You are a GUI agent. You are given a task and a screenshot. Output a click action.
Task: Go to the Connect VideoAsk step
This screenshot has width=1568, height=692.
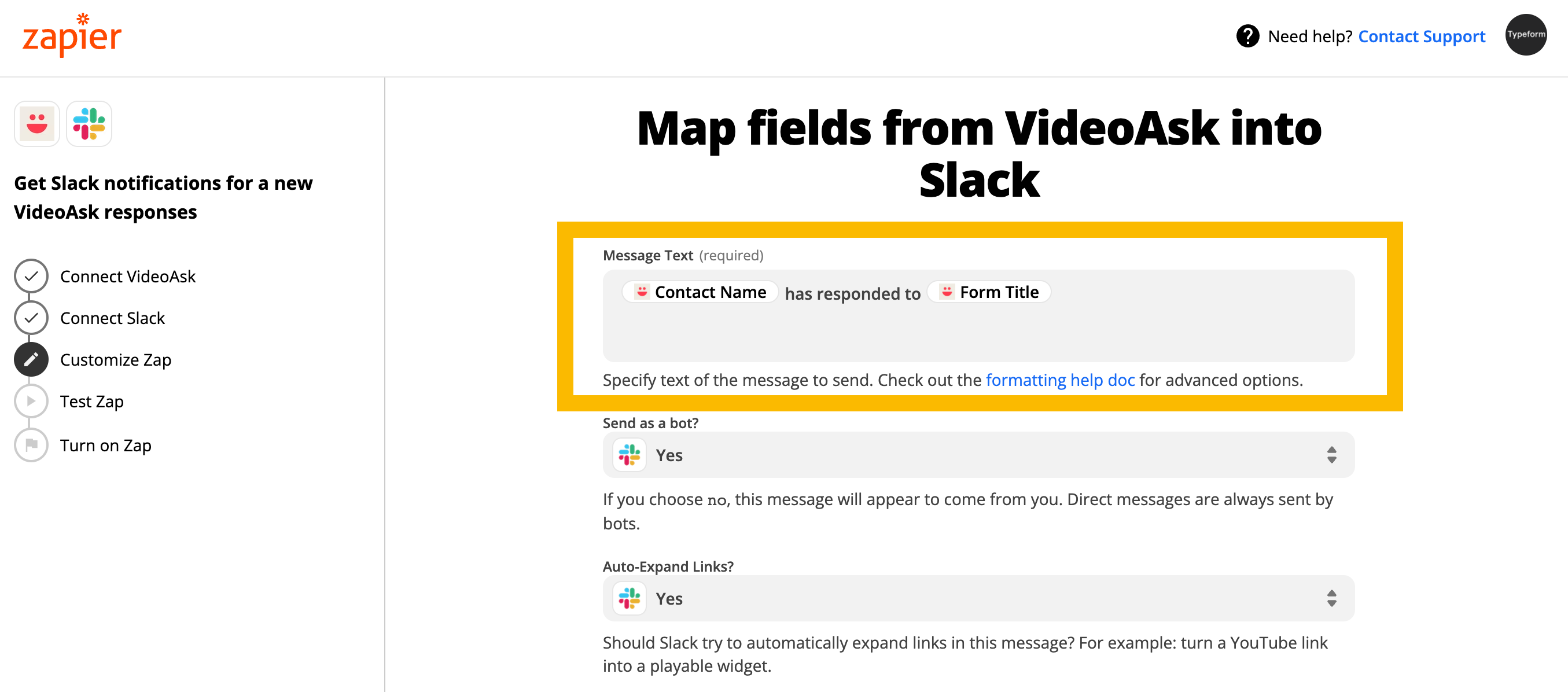pos(128,277)
